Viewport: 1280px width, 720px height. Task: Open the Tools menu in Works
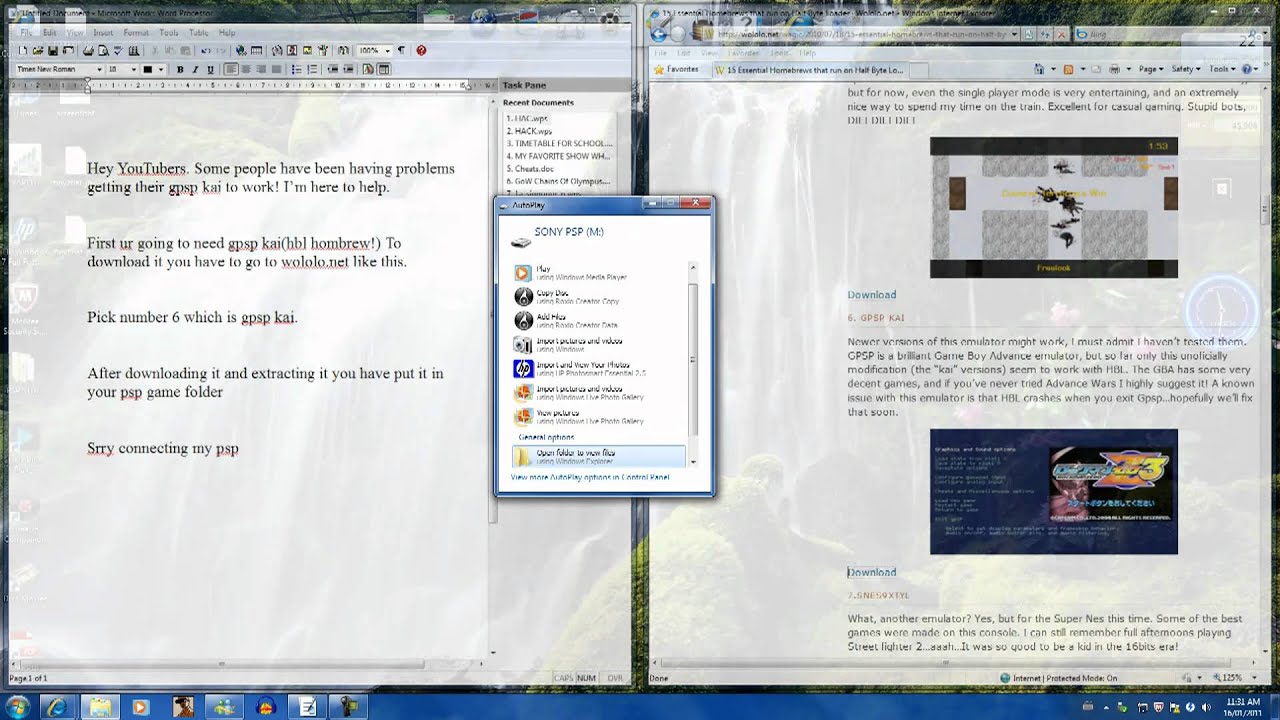click(x=169, y=33)
